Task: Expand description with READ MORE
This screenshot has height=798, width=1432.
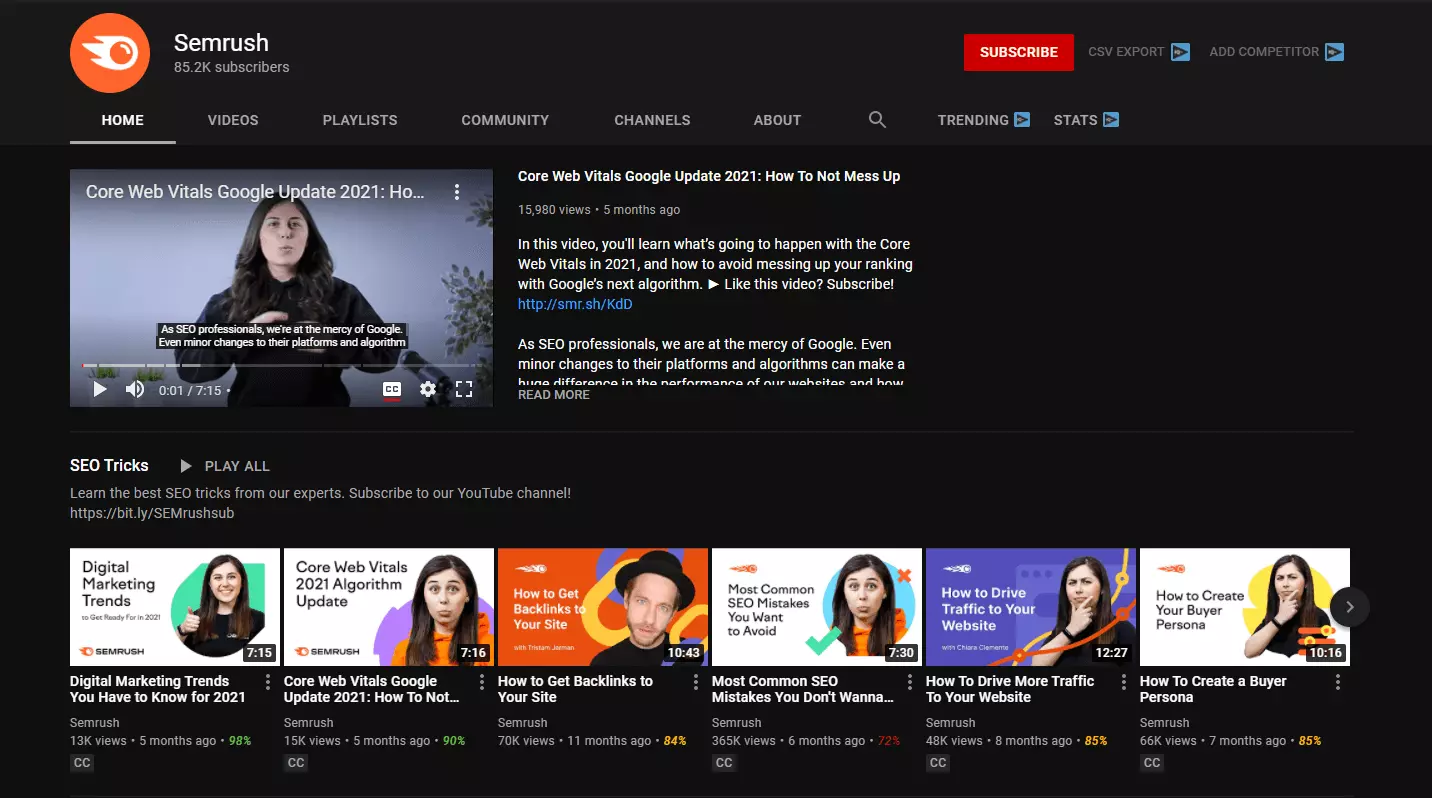Action: point(554,395)
